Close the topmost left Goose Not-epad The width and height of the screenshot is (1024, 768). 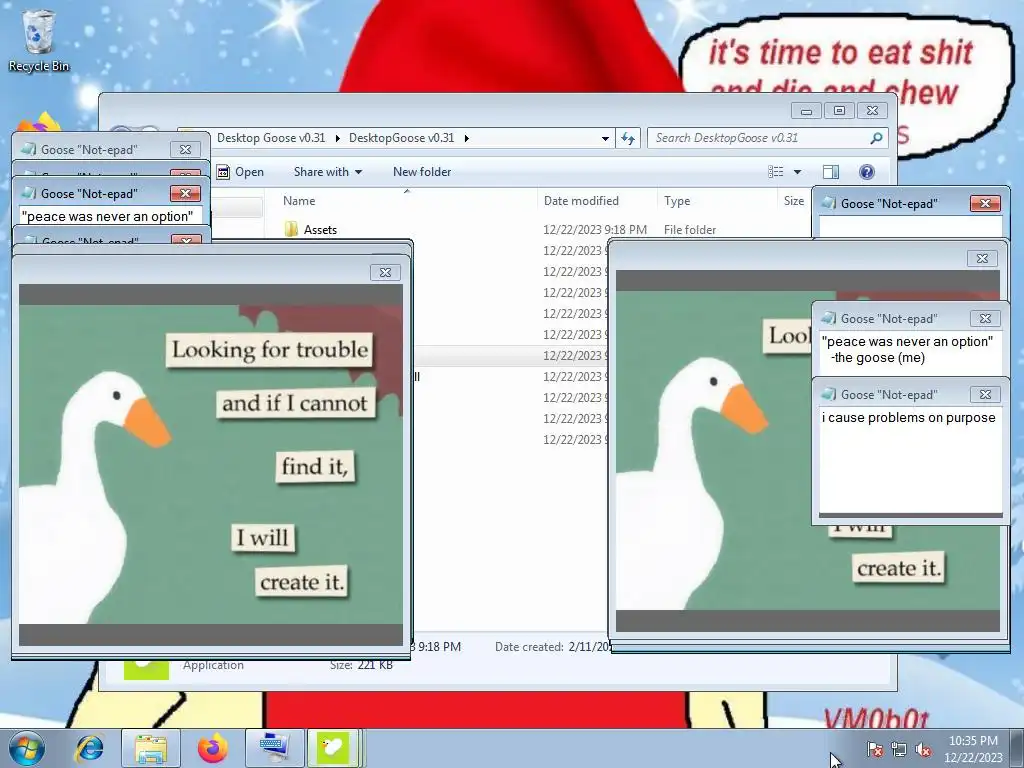tap(185, 150)
